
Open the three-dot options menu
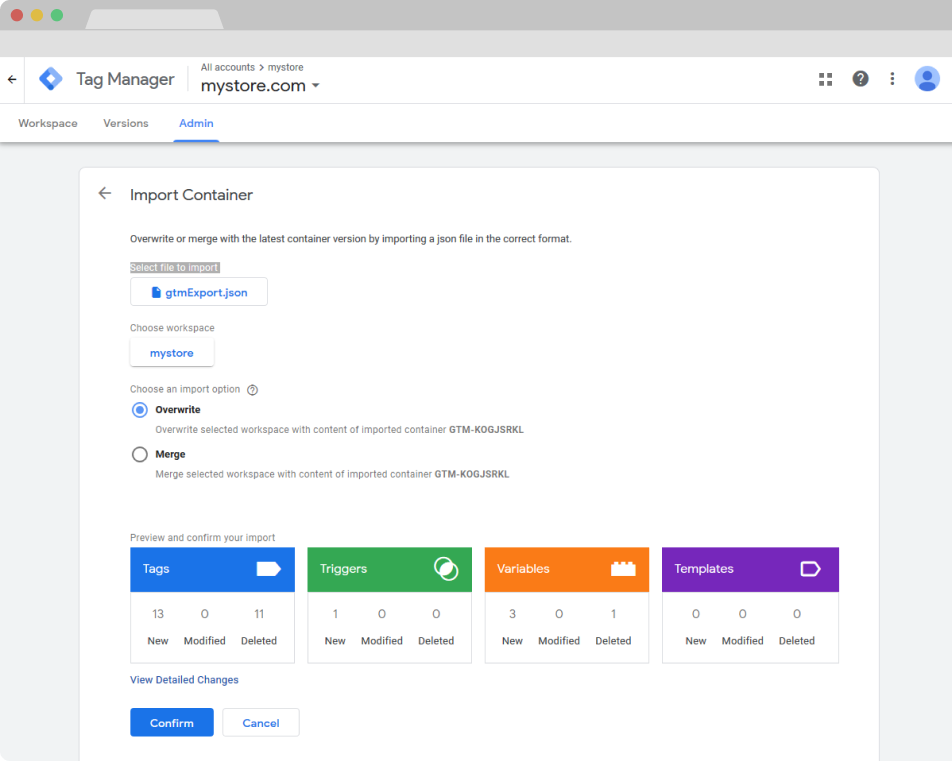point(892,78)
